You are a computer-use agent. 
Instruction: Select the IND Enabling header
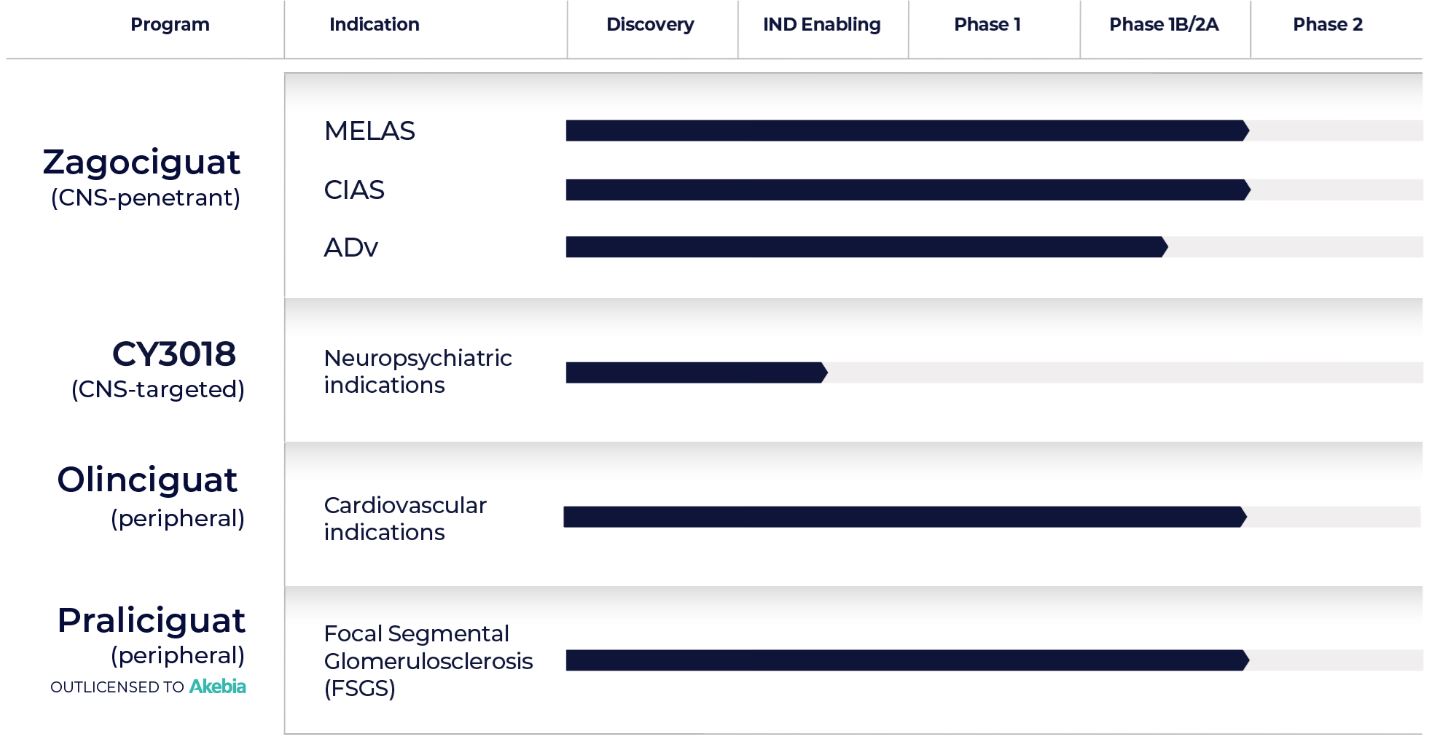(821, 25)
